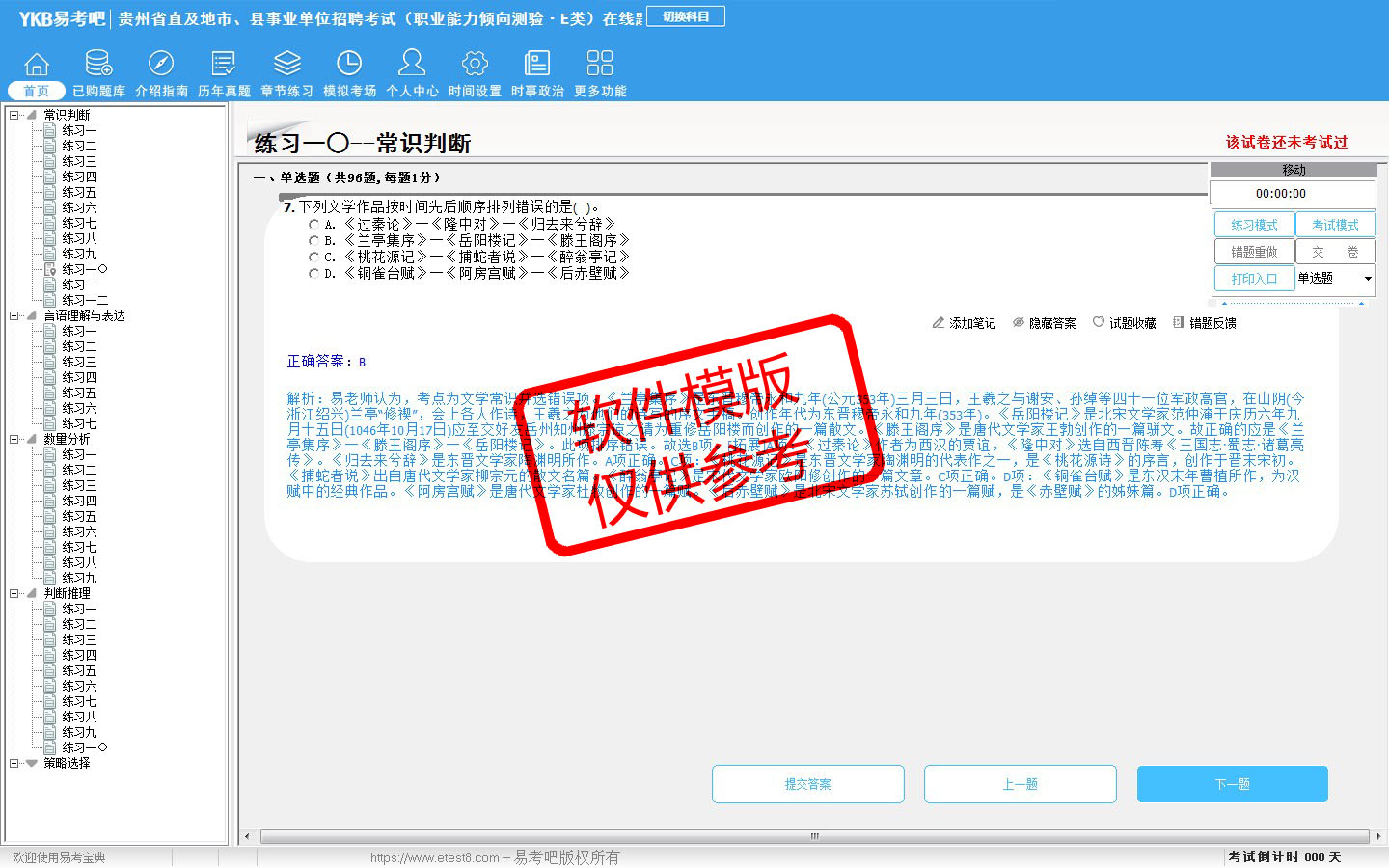Open the 已购题库 database icon
The height and width of the screenshot is (868, 1389).
[x=98, y=64]
